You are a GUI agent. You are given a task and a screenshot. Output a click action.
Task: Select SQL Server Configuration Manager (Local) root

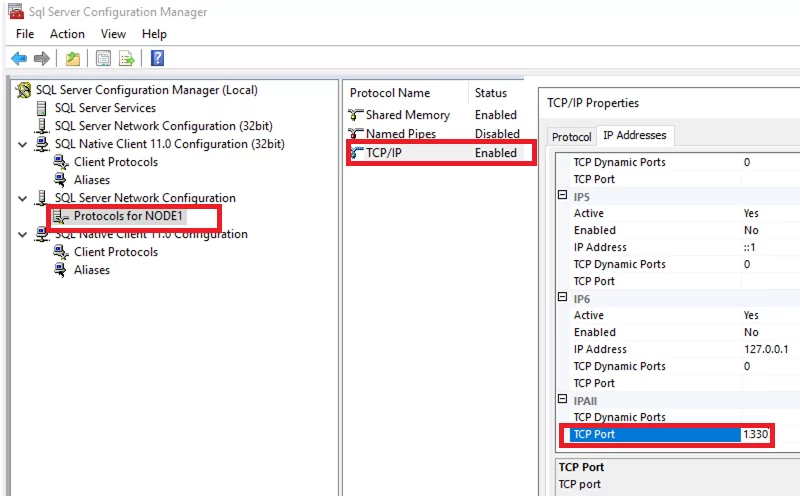[146, 90]
